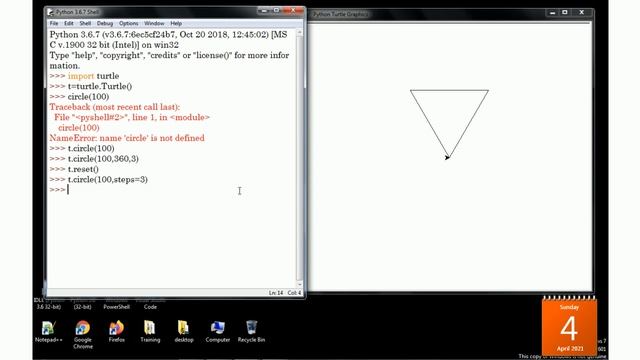Click the Visual Studio Code shortcut label
Image resolution: width=640 pixels, height=360 pixels.
[150, 304]
